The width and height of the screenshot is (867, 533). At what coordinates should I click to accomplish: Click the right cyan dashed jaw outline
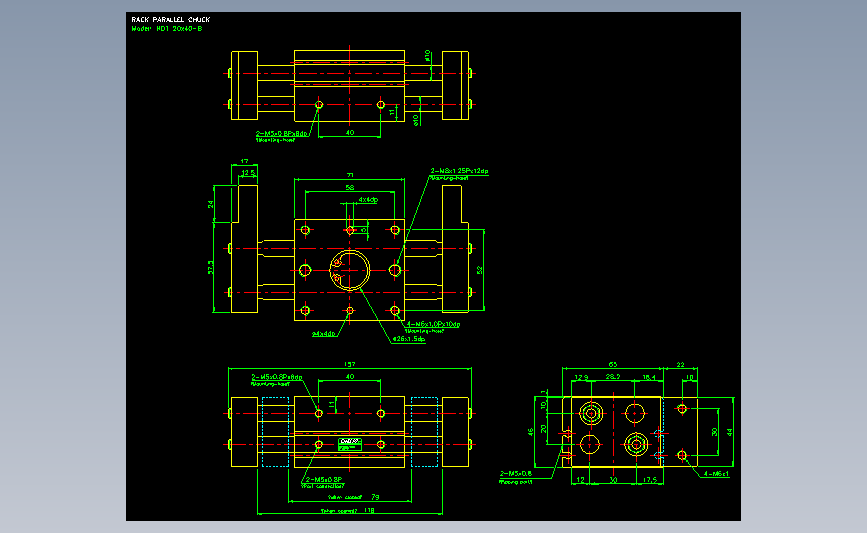coord(425,432)
